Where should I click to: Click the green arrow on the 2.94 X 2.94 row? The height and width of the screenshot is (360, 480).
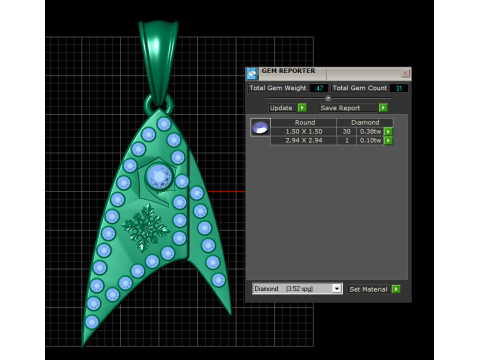(x=388, y=140)
